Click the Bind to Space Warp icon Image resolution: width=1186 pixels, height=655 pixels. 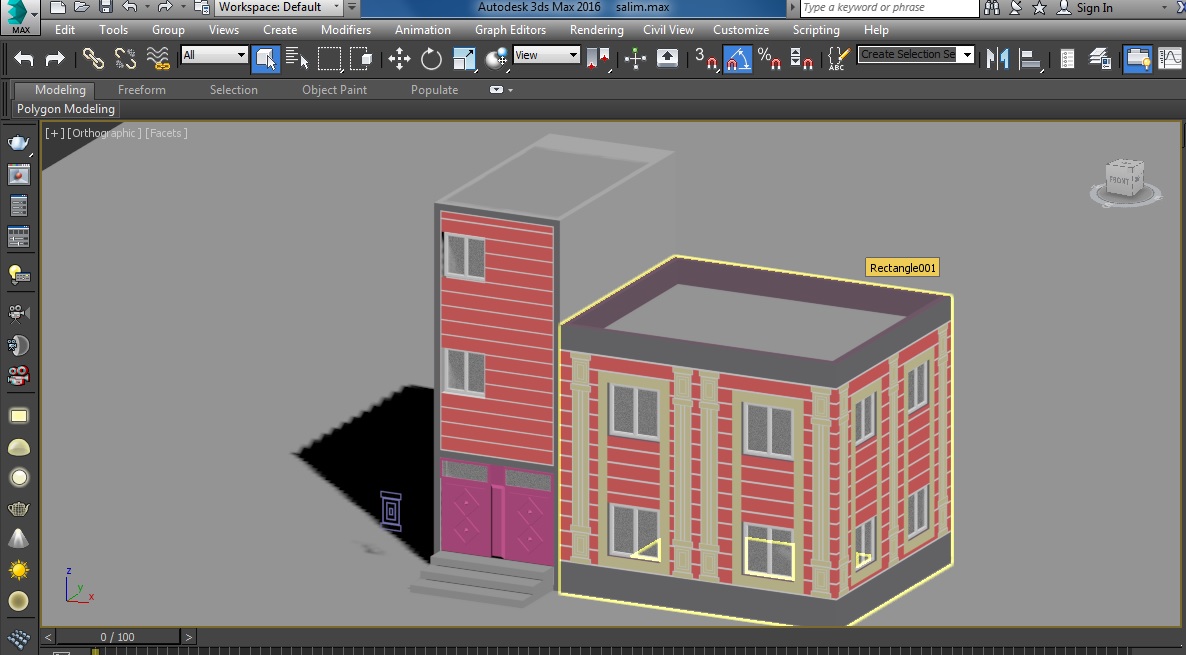[158, 59]
